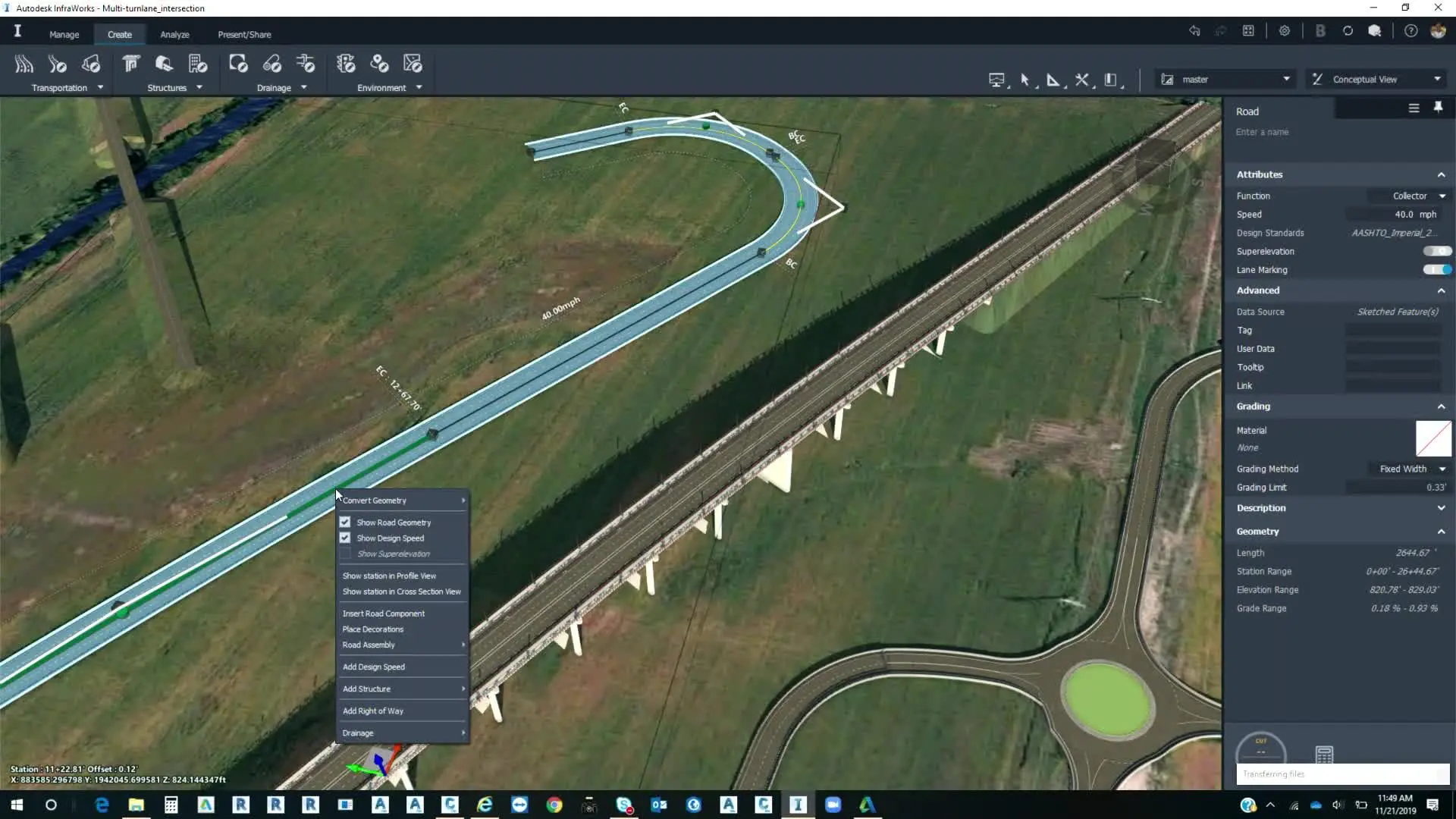Image resolution: width=1456 pixels, height=819 pixels.
Task: Click the calculator icon in Road panel
Action: [x=1324, y=755]
